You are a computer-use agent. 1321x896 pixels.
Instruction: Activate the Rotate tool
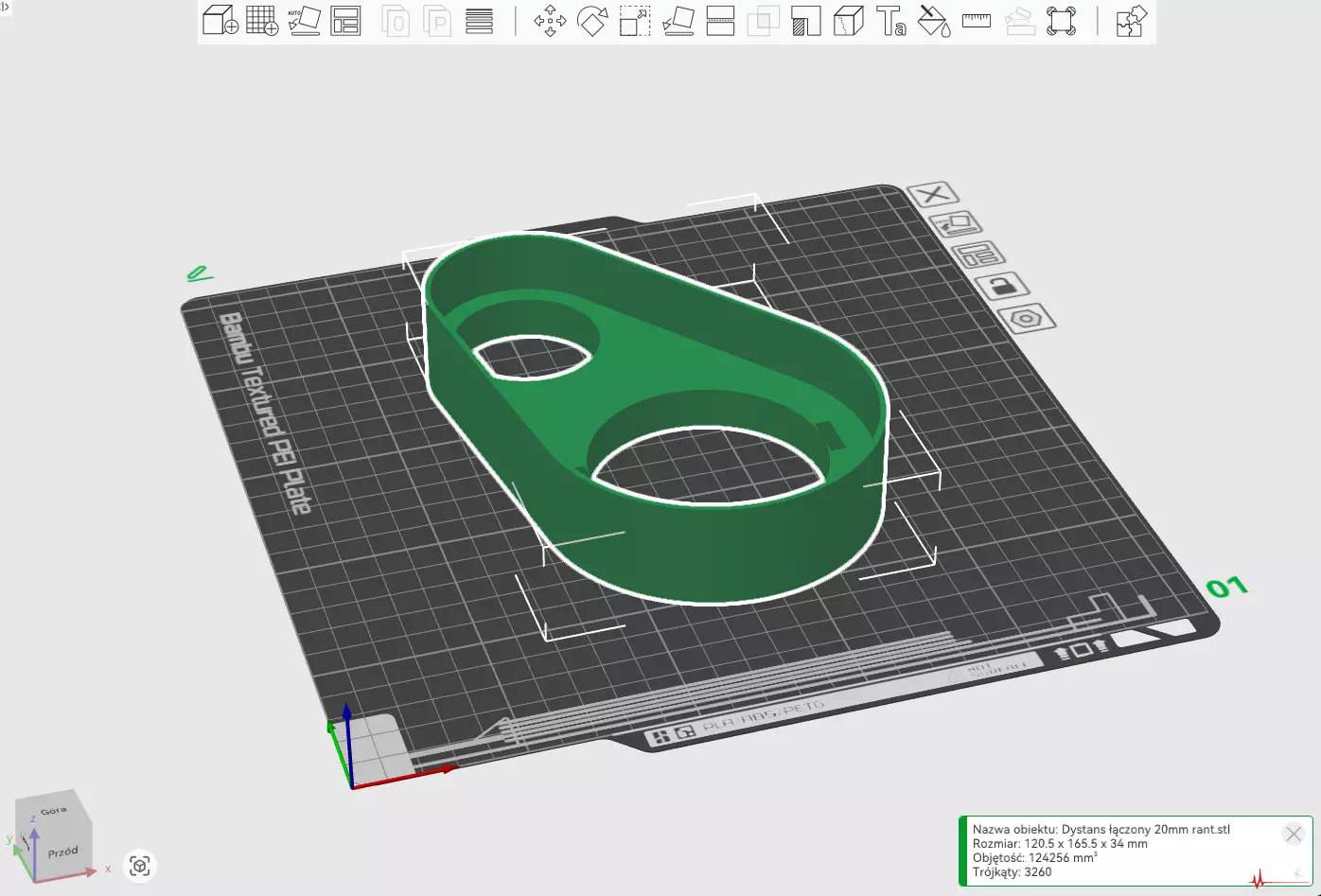(x=592, y=21)
